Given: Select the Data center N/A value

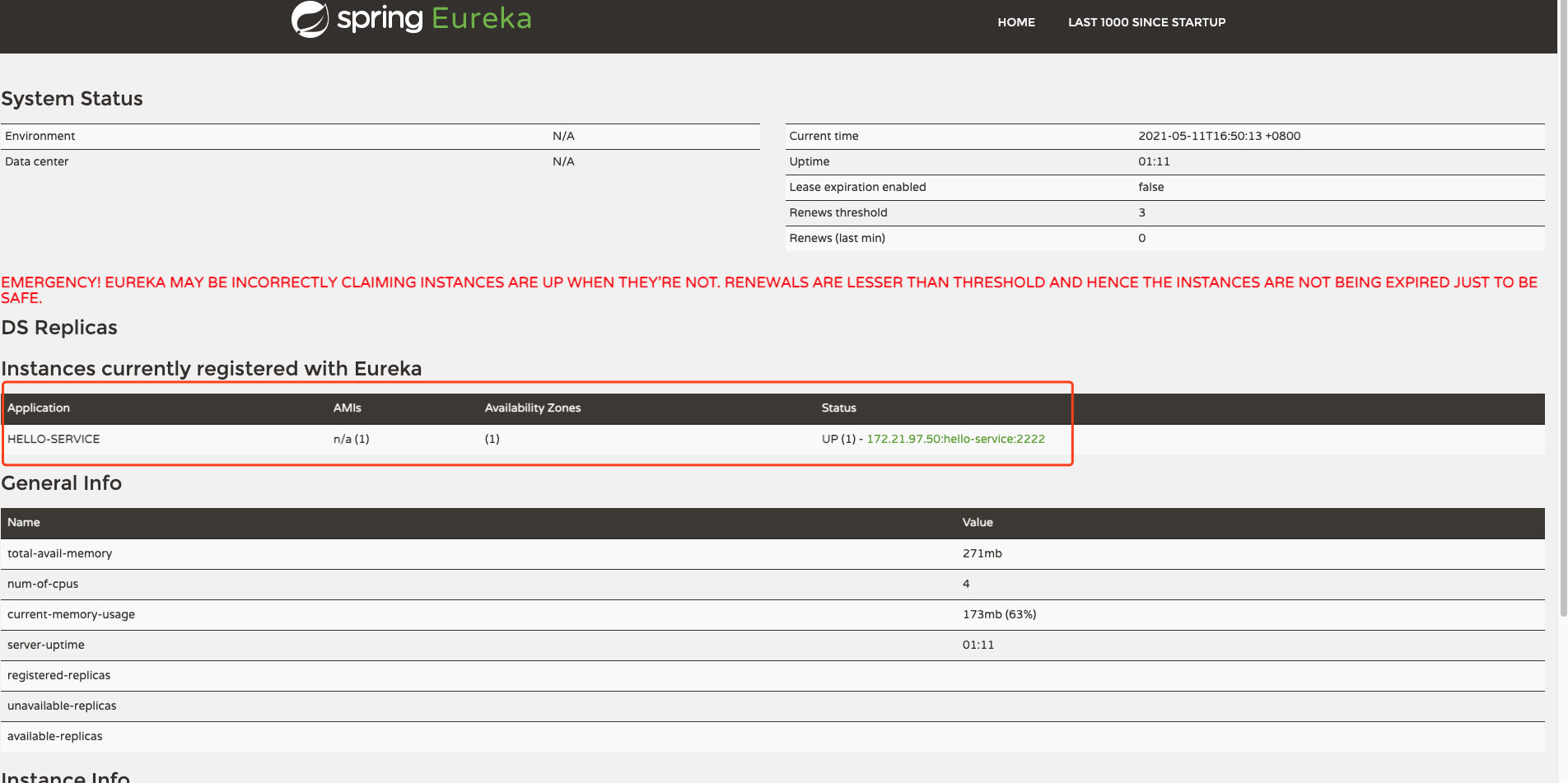Looking at the screenshot, I should coord(563,161).
